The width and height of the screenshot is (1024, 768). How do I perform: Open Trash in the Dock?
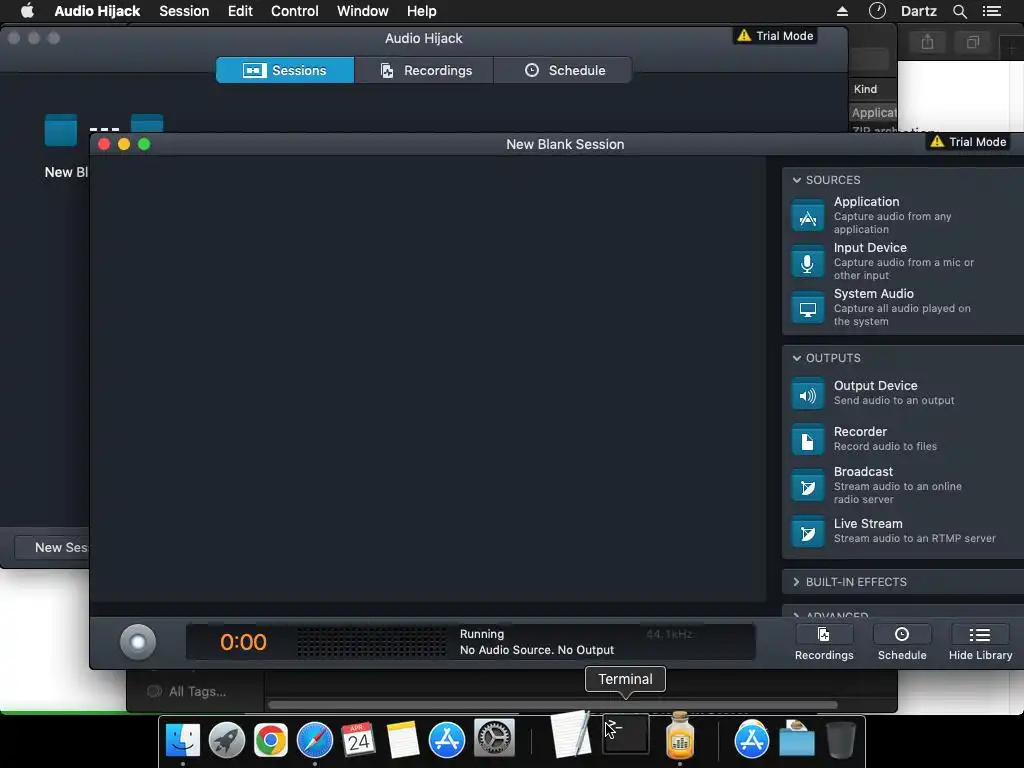[x=841, y=740]
